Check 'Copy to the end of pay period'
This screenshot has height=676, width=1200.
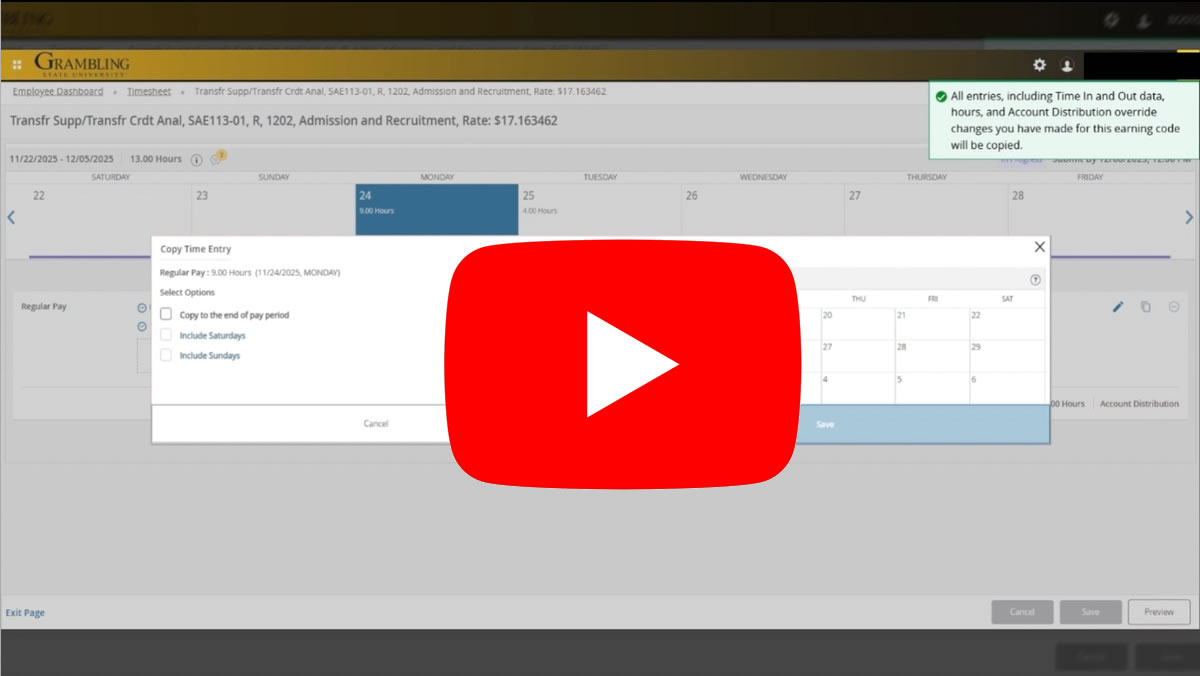point(166,314)
